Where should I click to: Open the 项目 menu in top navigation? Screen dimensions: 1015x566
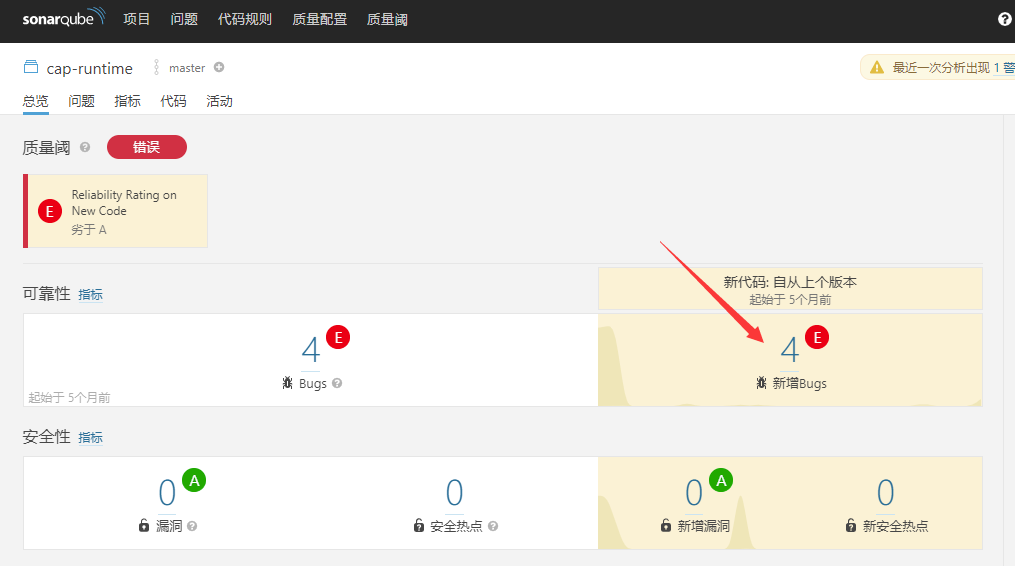click(137, 20)
